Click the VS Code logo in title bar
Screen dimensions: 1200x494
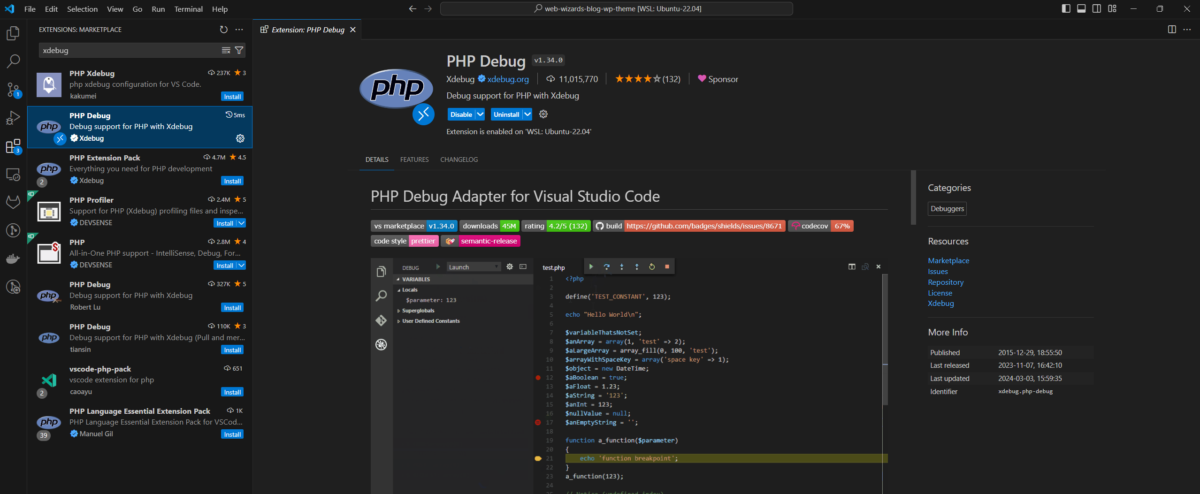9,8
